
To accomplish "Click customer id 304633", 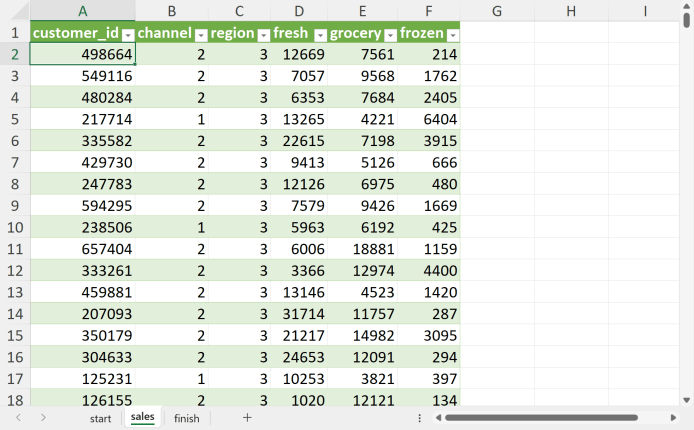I will click(83, 357).
